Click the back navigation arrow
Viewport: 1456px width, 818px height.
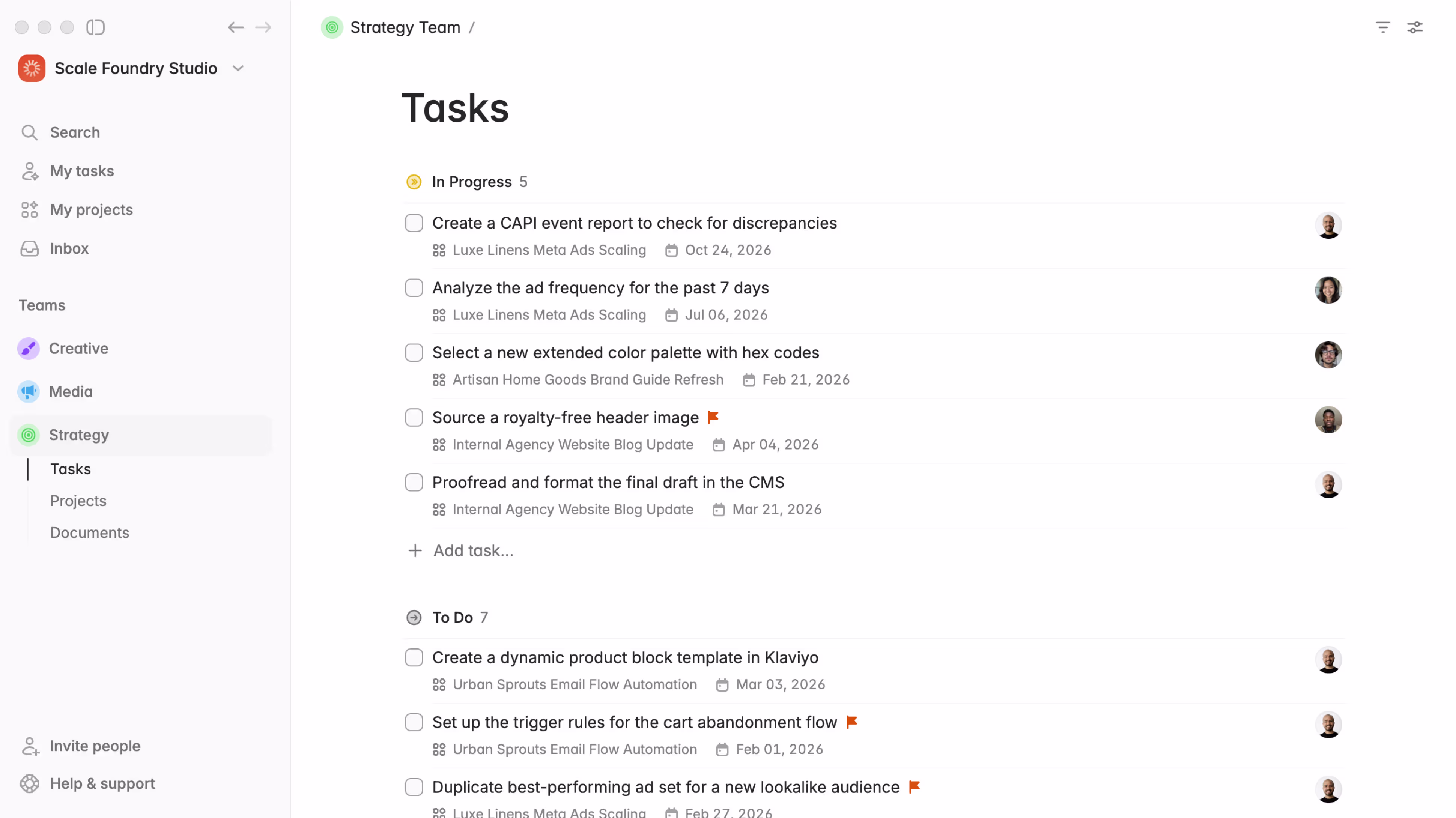[236, 27]
